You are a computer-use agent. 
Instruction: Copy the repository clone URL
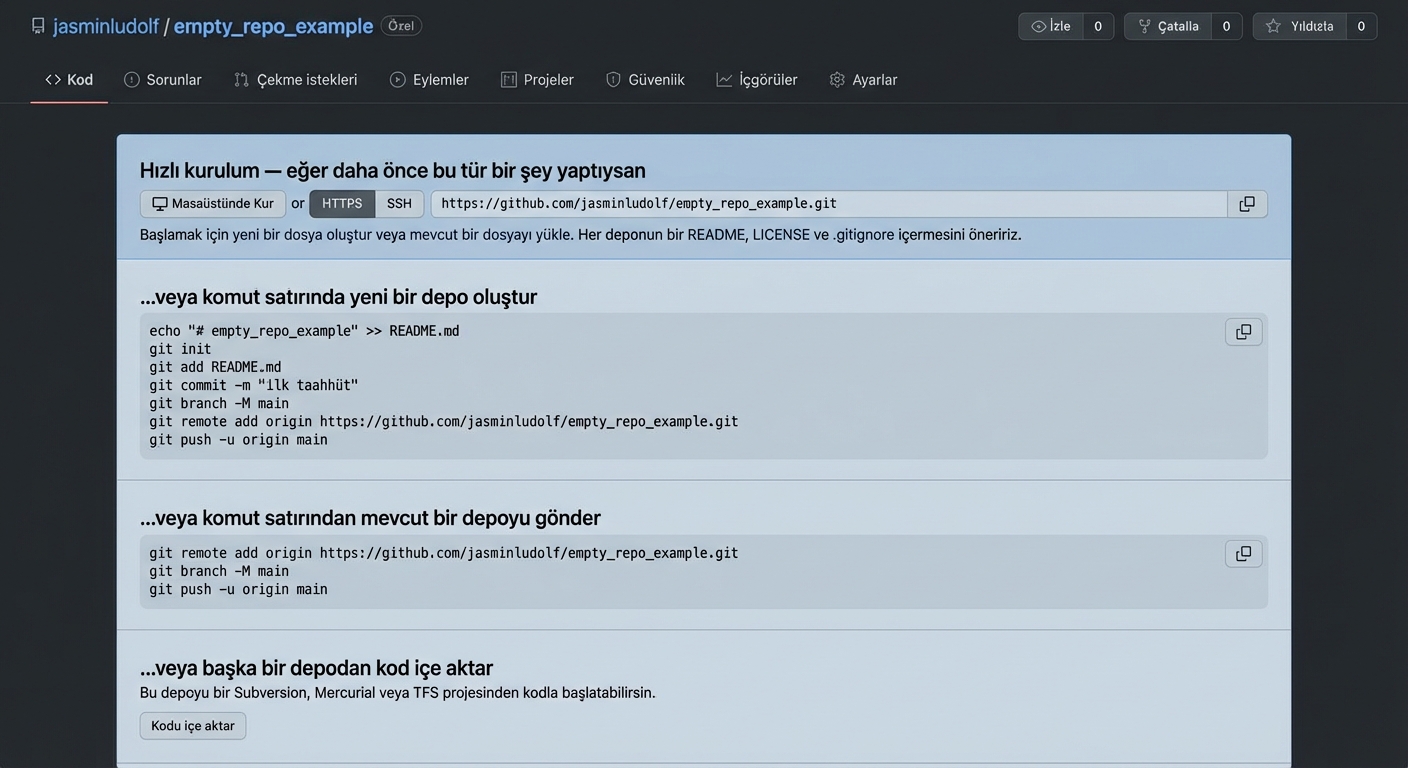click(x=1247, y=204)
